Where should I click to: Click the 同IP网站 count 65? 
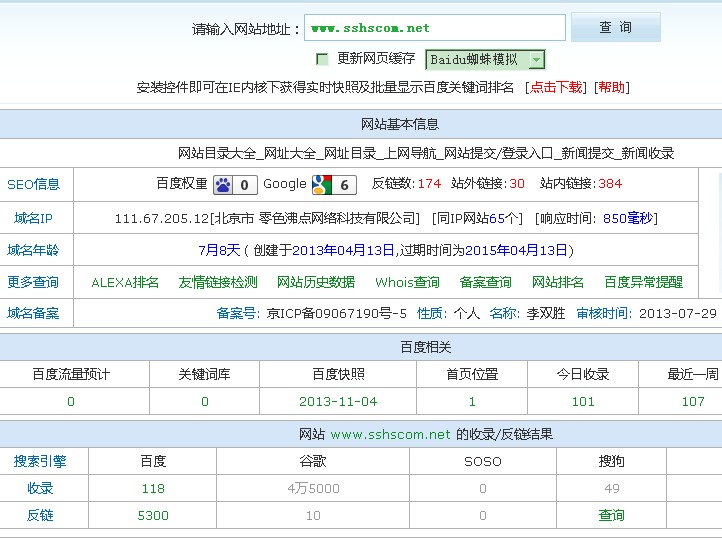click(497, 218)
